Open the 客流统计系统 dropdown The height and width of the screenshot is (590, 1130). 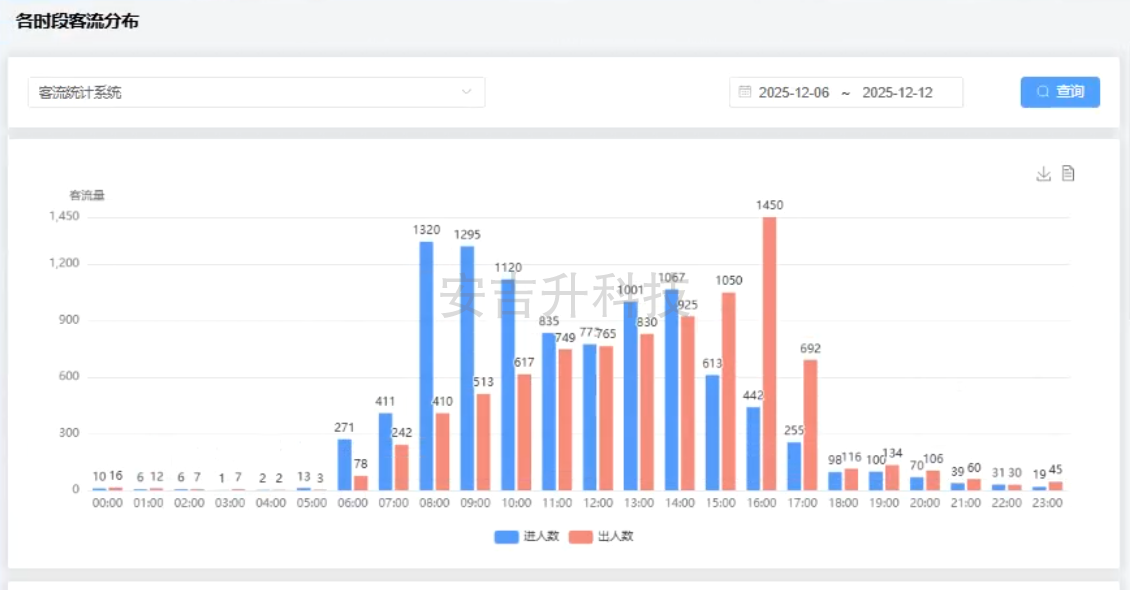pyautogui.click(x=256, y=92)
